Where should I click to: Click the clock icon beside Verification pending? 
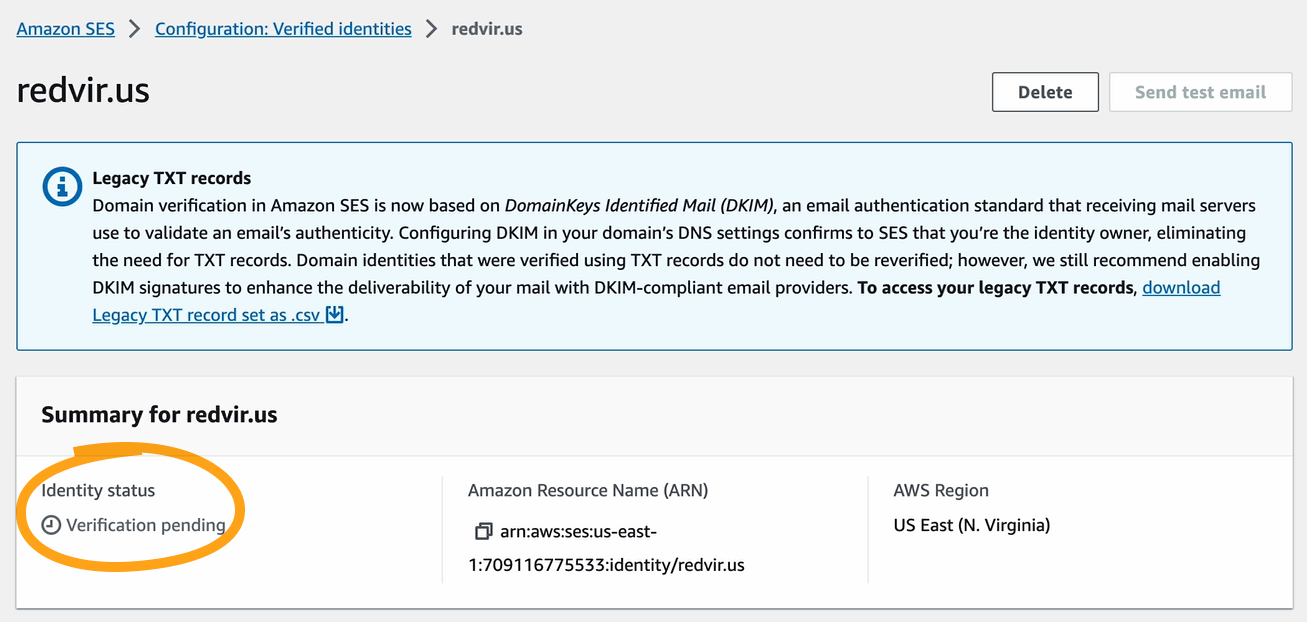click(x=51, y=525)
